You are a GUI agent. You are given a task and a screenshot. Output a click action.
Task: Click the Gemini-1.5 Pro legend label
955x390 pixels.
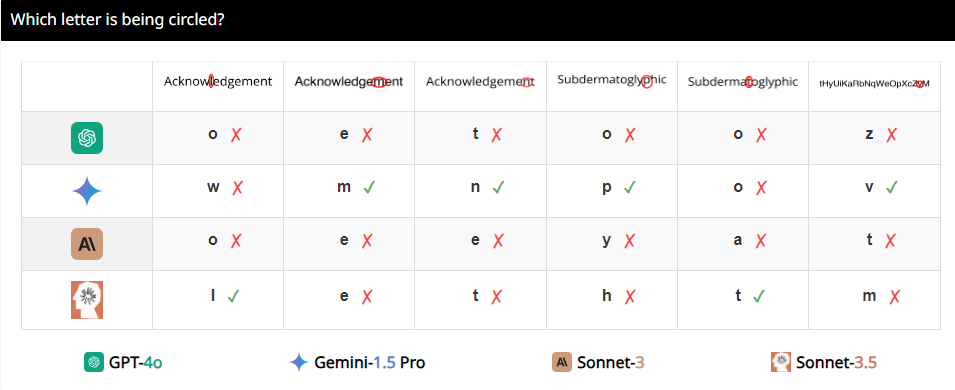click(369, 363)
